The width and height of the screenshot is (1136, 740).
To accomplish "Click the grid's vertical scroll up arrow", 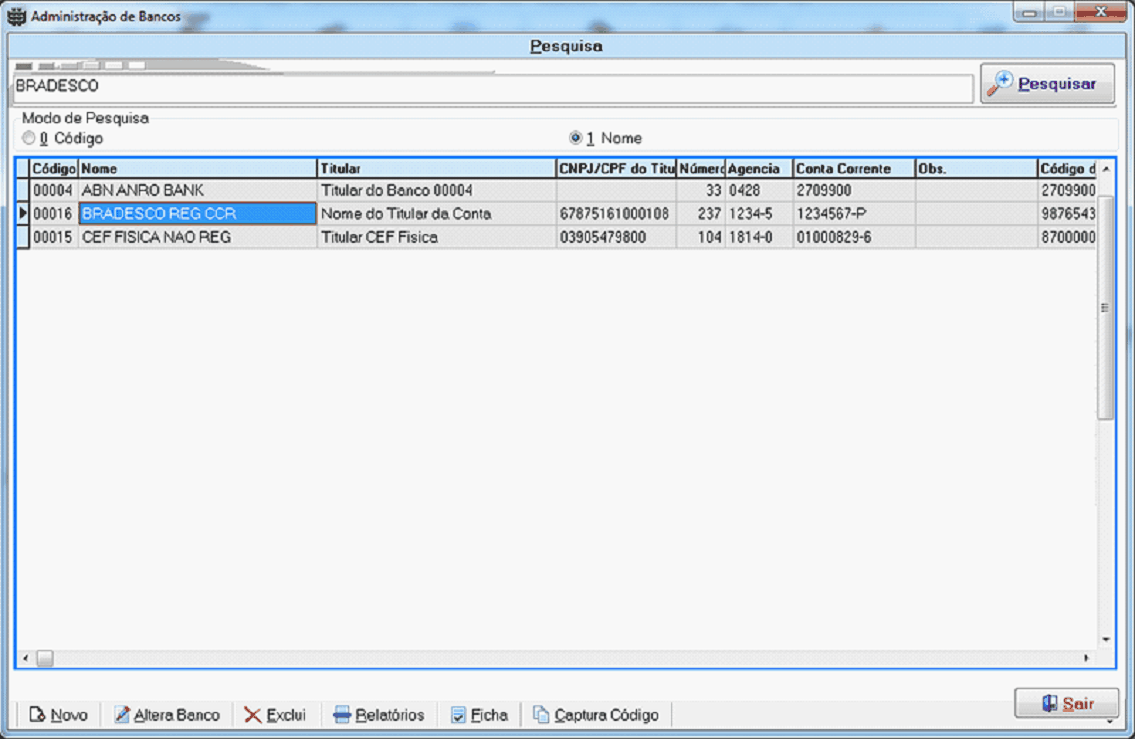I will pyautogui.click(x=1105, y=169).
